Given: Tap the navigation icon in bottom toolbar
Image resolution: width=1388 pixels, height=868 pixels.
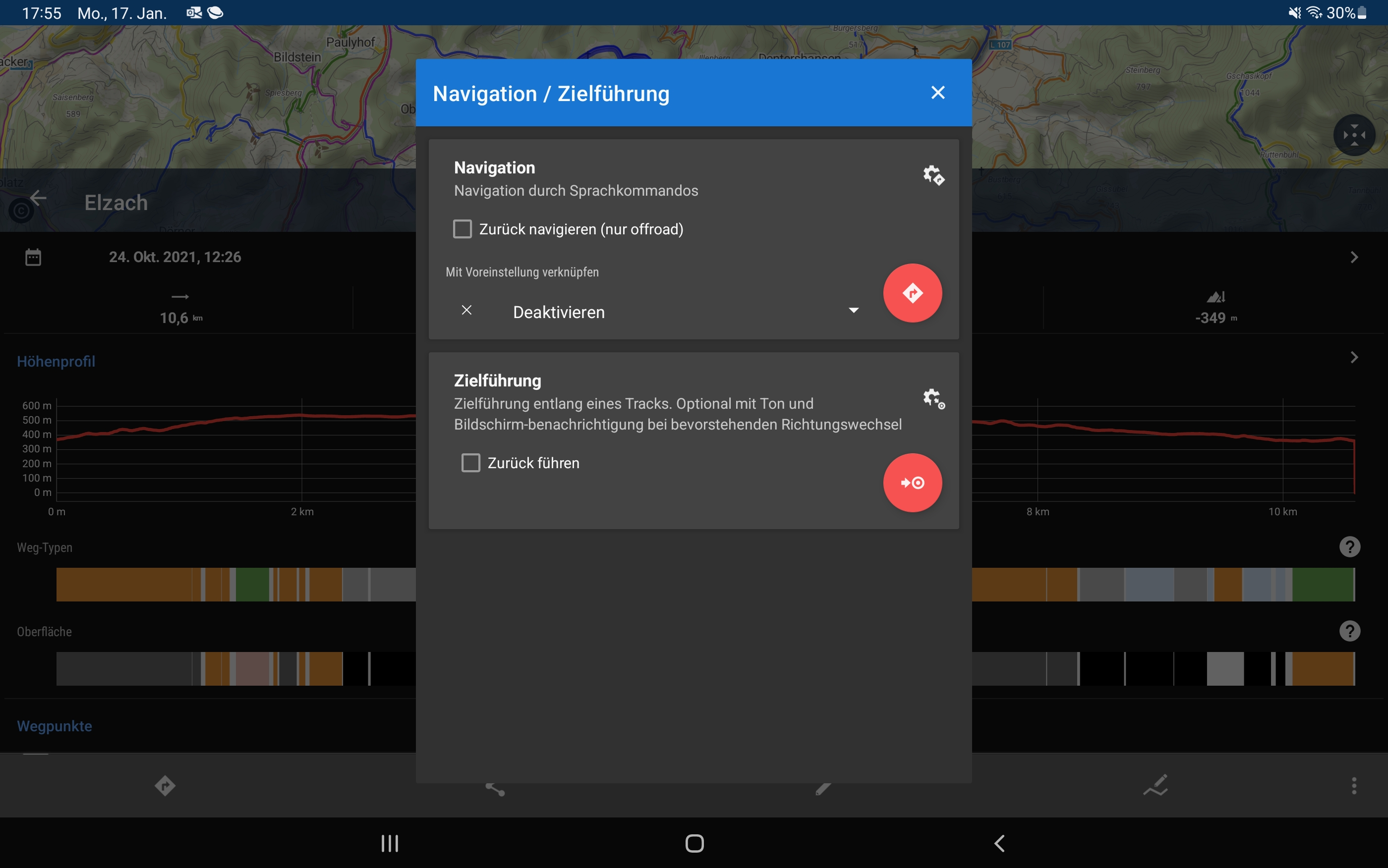Looking at the screenshot, I should click(165, 785).
